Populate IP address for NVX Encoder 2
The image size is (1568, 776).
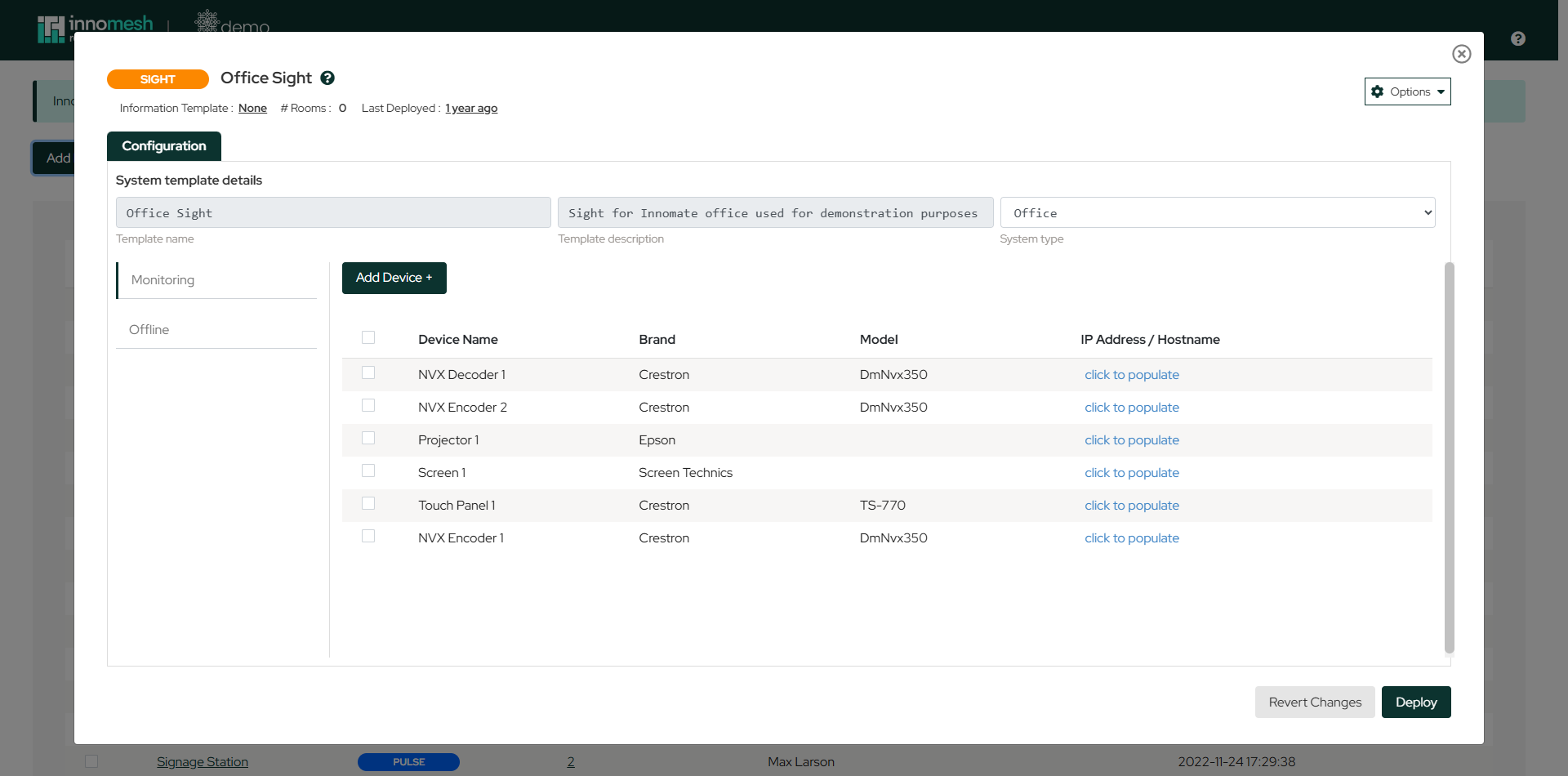click(x=1132, y=408)
